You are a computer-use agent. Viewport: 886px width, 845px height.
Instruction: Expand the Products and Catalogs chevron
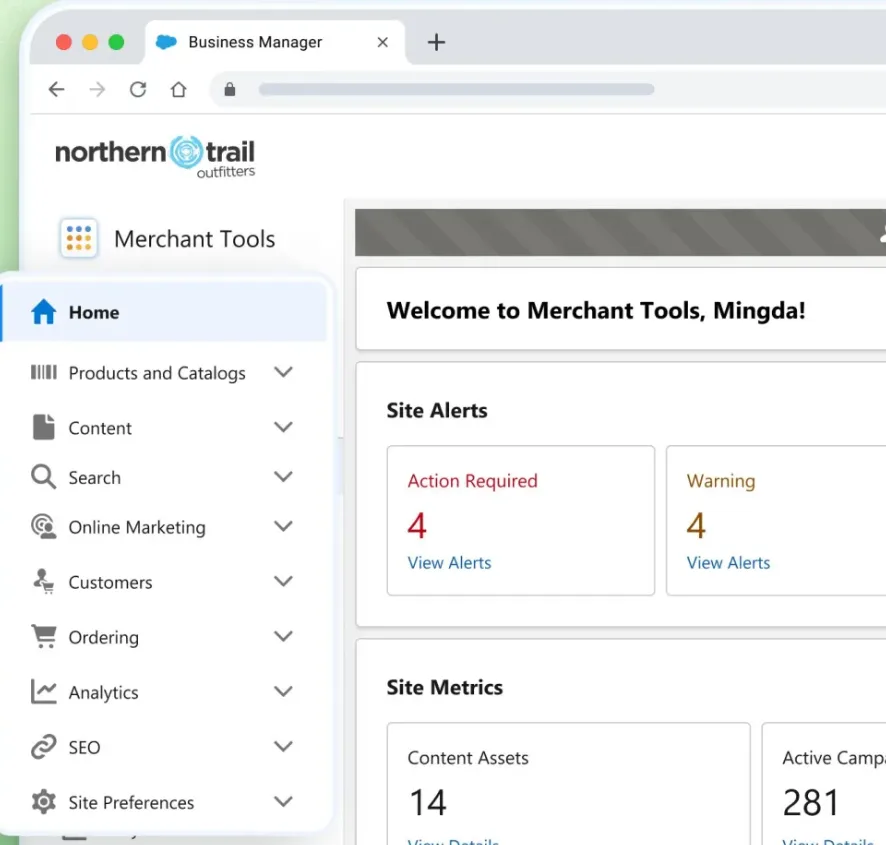pyautogui.click(x=284, y=372)
